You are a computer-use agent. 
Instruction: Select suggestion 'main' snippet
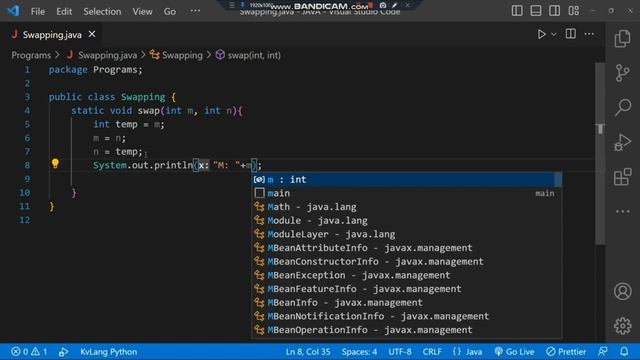pyautogui.click(x=407, y=193)
